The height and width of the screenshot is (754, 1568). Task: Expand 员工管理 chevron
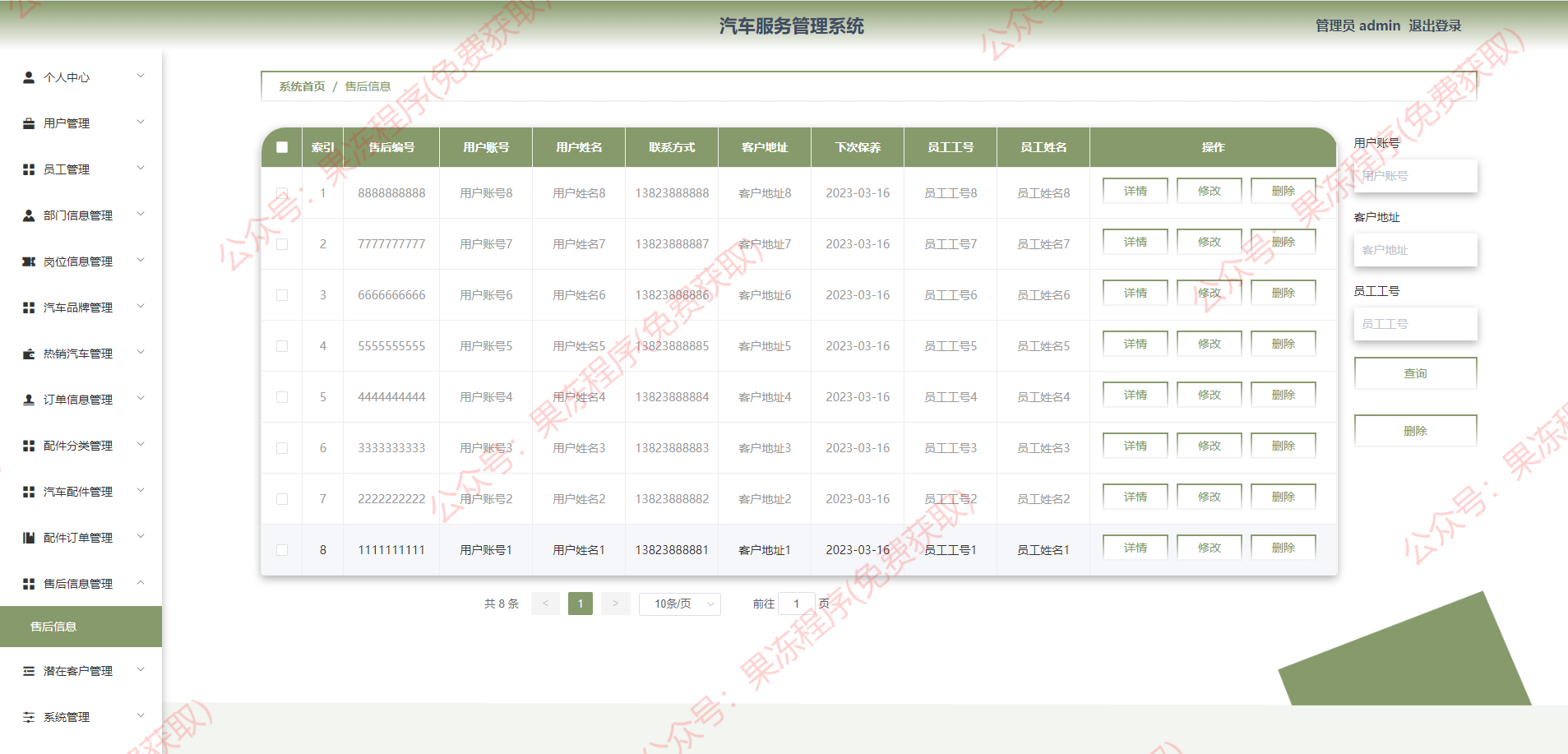[x=141, y=169]
